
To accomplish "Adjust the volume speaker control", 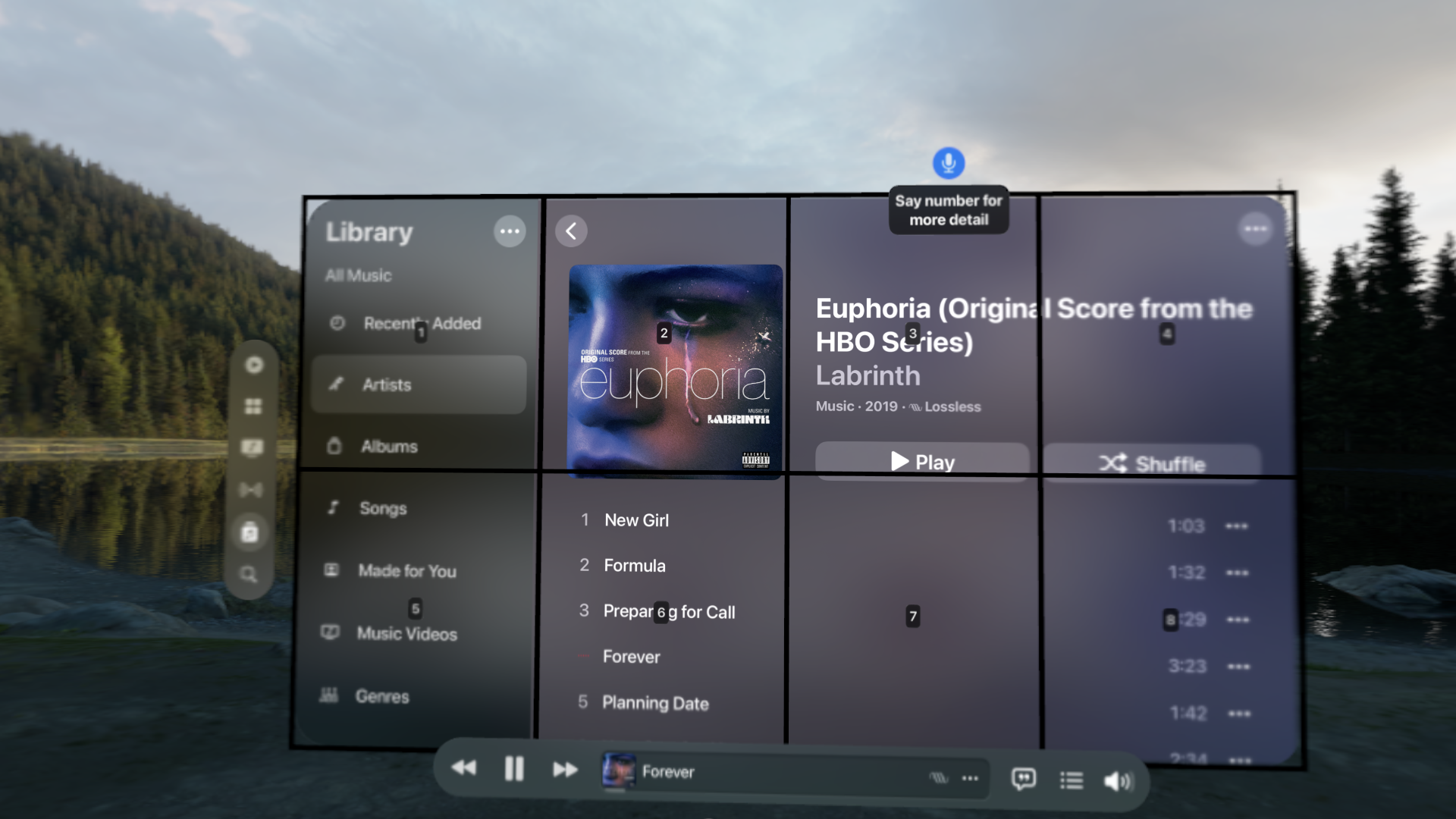I will pos(1118,779).
